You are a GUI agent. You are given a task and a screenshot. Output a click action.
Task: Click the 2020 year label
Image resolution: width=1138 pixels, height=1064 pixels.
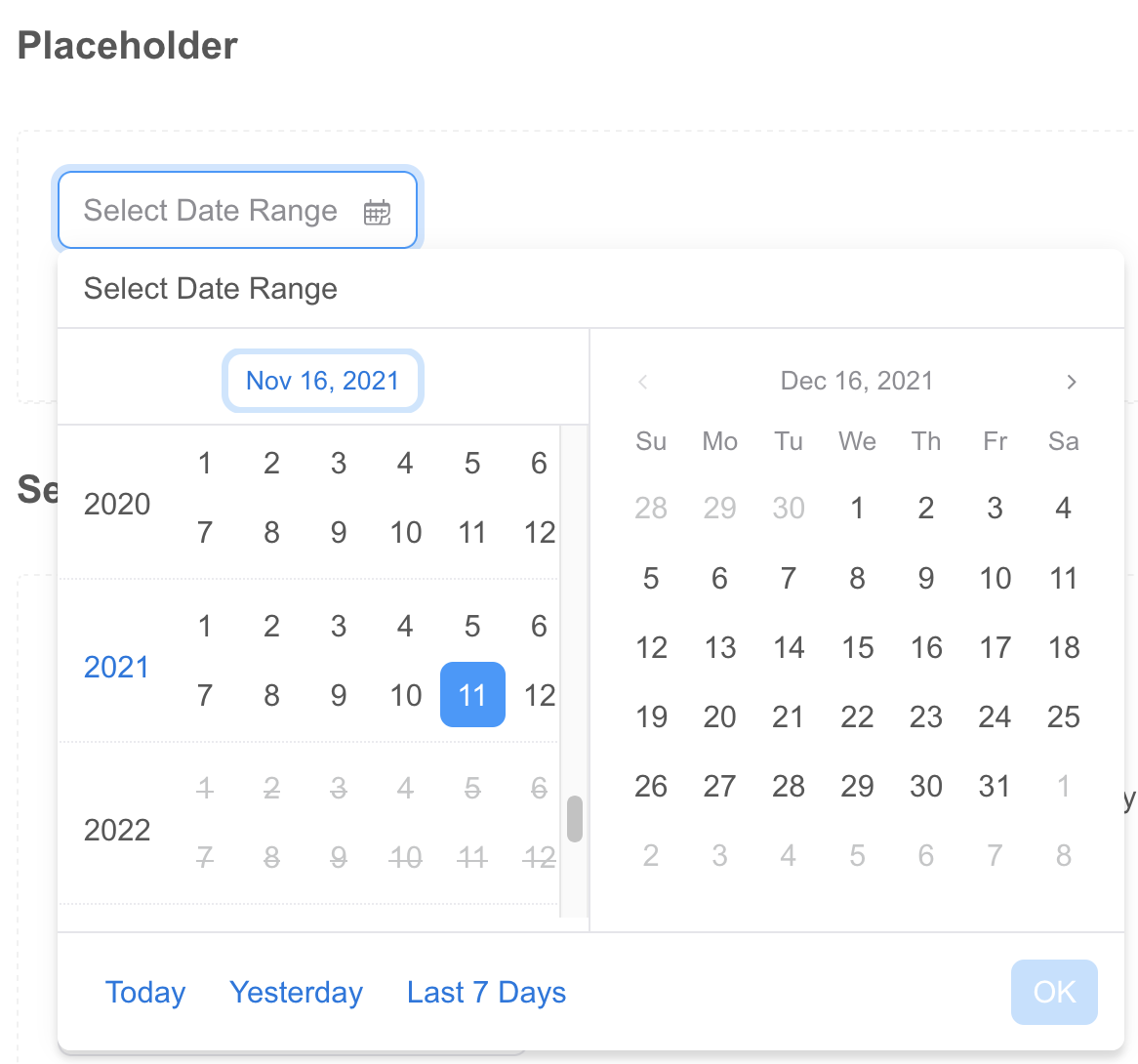click(117, 504)
